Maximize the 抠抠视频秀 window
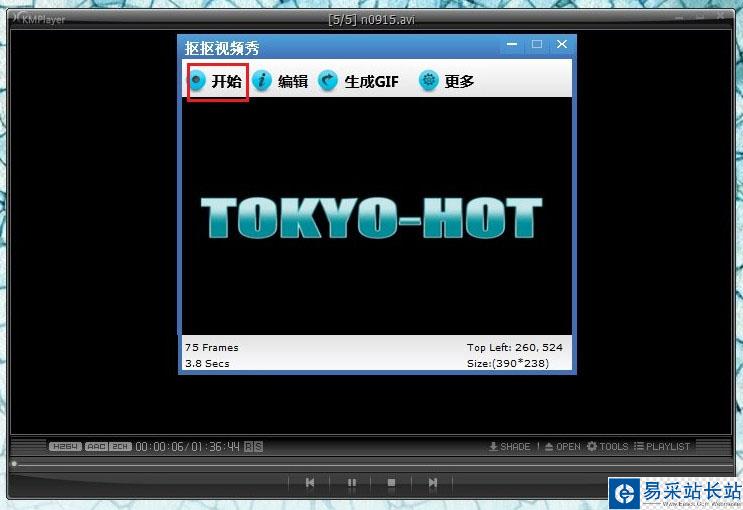Image resolution: width=743 pixels, height=510 pixels. (x=536, y=44)
